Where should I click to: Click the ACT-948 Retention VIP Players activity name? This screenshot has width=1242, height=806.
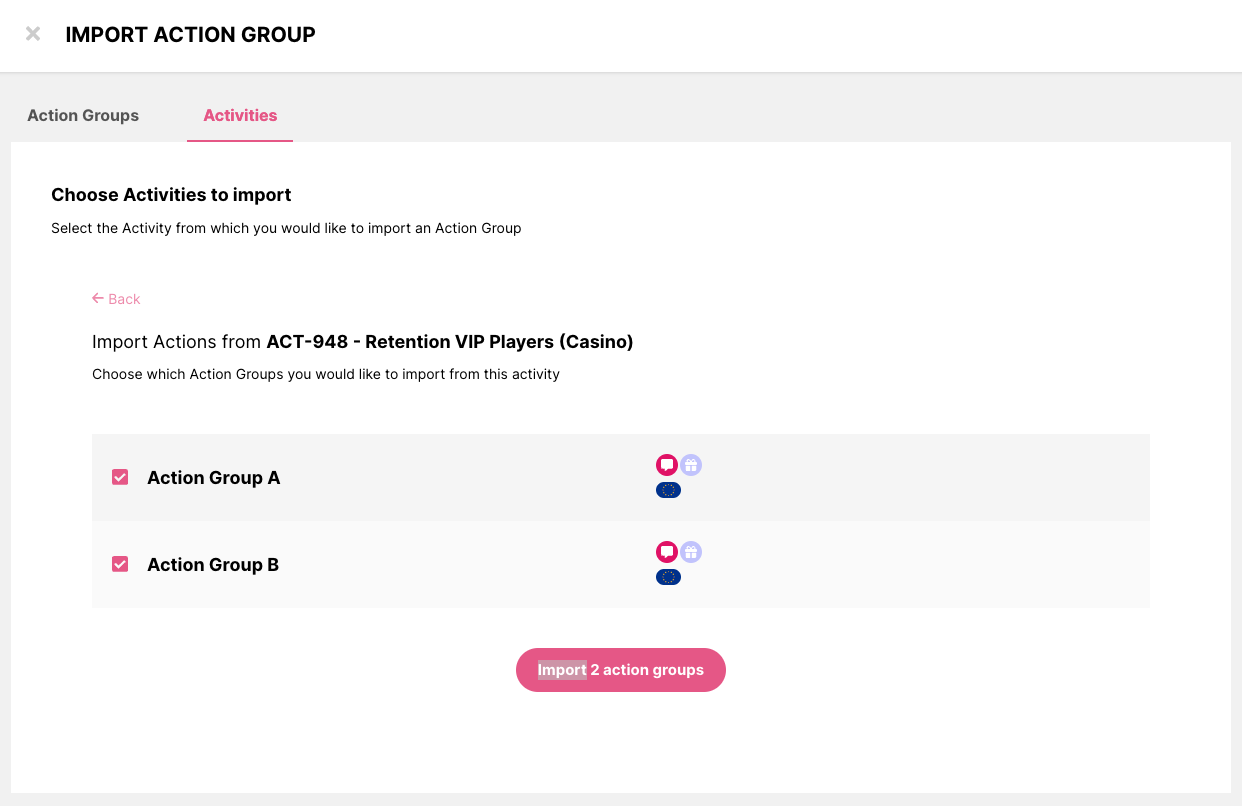[x=449, y=342]
